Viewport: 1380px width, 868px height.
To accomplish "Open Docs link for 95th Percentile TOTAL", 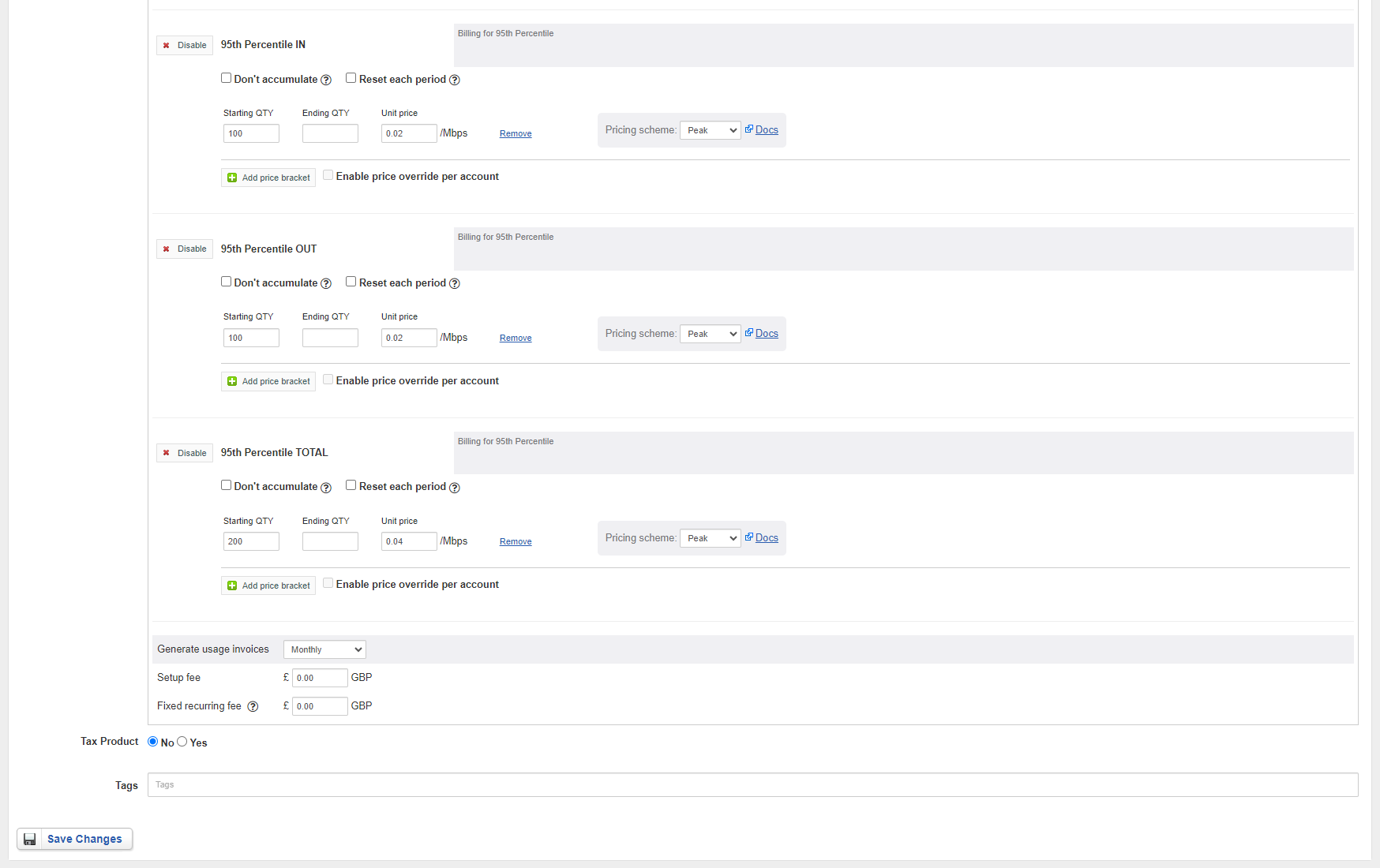I will coord(767,538).
